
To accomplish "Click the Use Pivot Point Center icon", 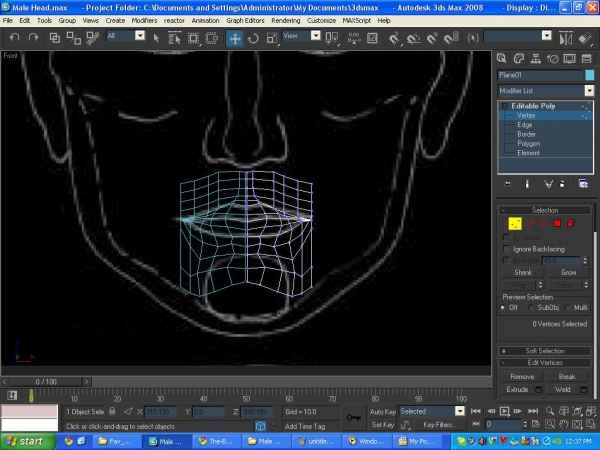I will point(331,38).
